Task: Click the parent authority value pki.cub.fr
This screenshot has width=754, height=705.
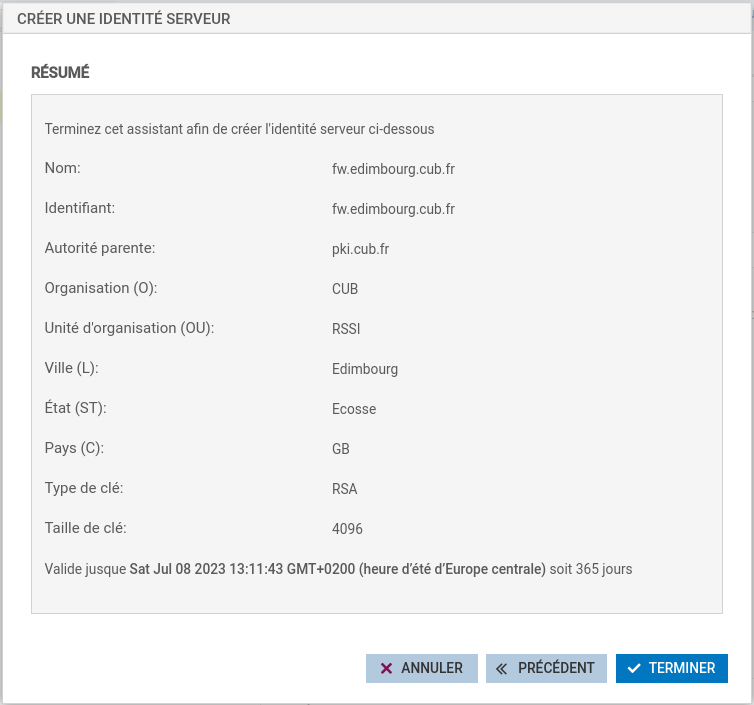Action: click(360, 249)
